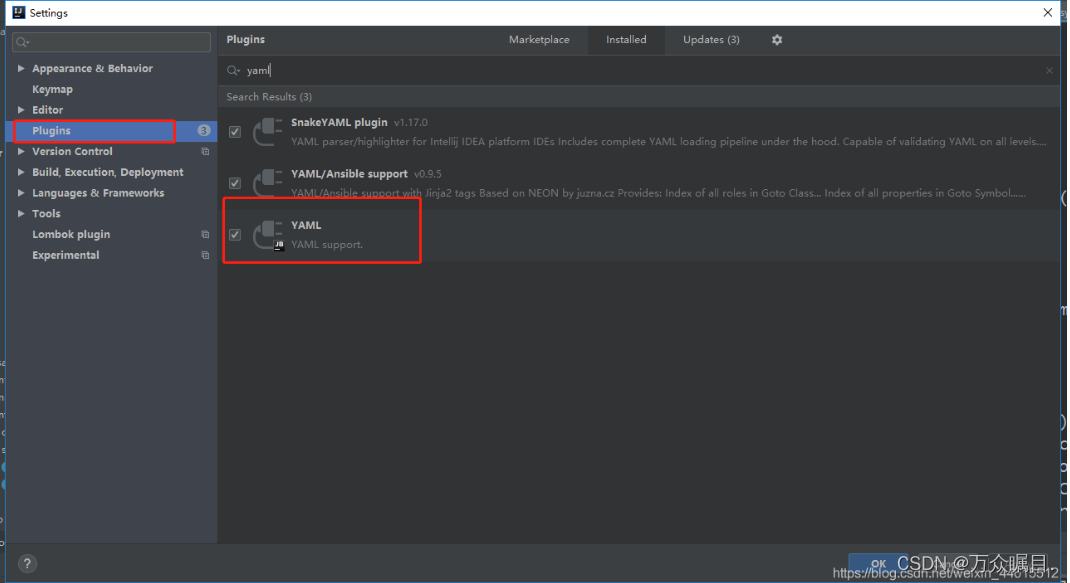This screenshot has width=1070, height=583.
Task: Select Tools label in settings tree
Action: click(x=46, y=214)
